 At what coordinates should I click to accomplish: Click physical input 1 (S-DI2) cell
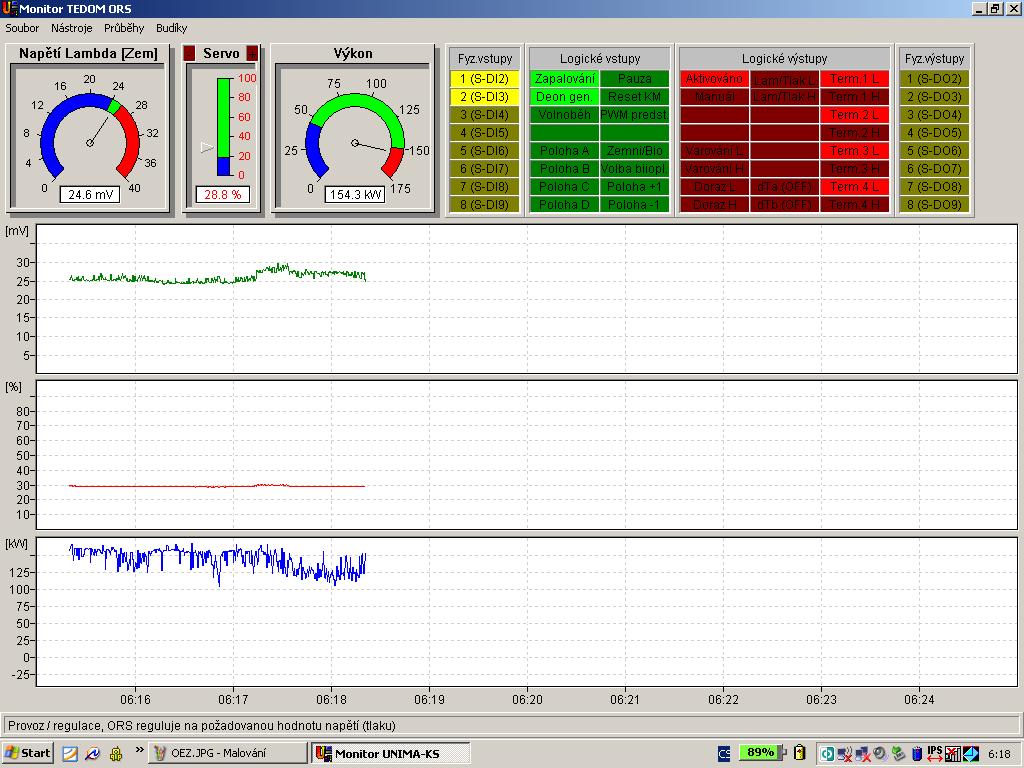click(484, 79)
